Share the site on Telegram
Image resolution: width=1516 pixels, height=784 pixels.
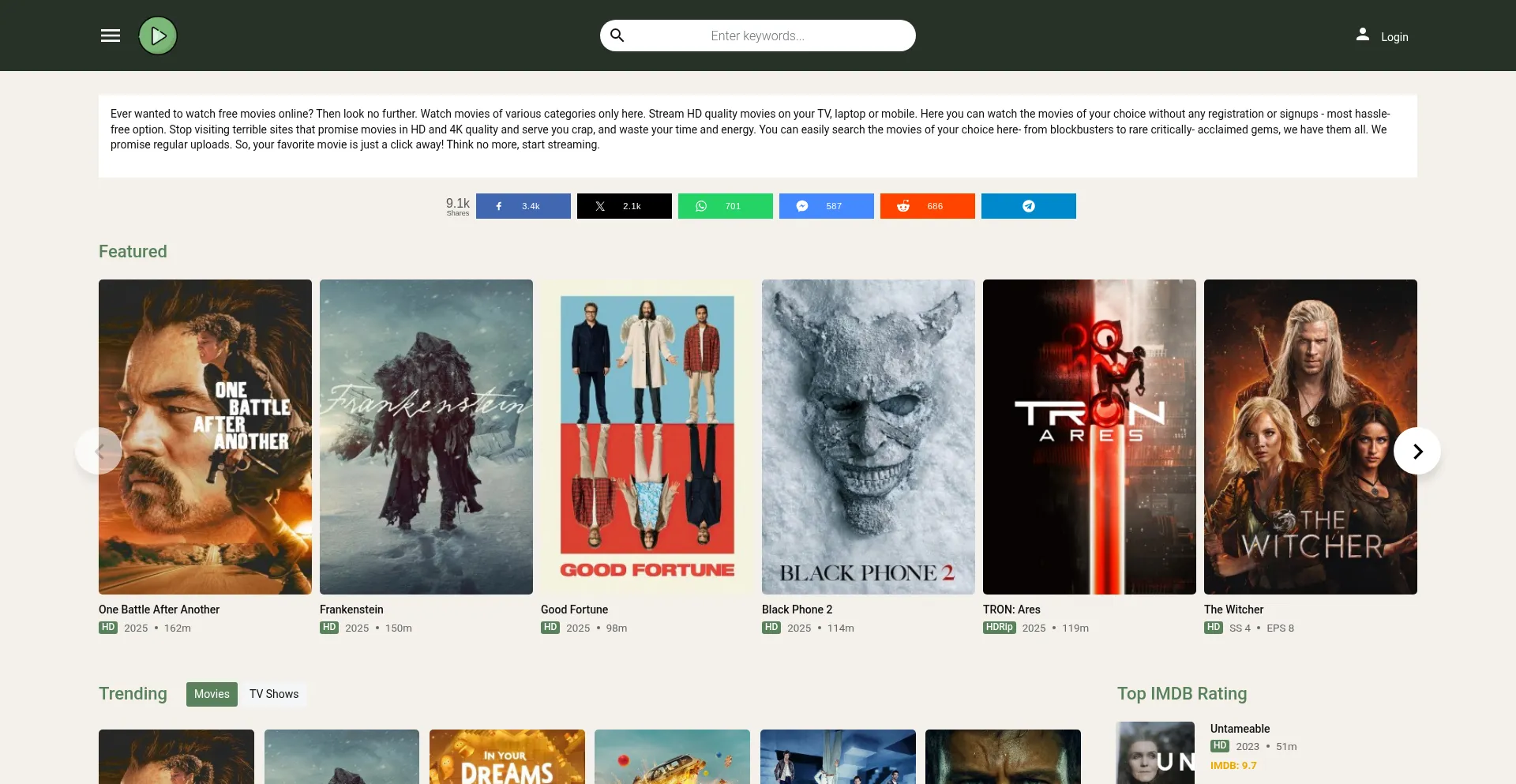point(1028,206)
